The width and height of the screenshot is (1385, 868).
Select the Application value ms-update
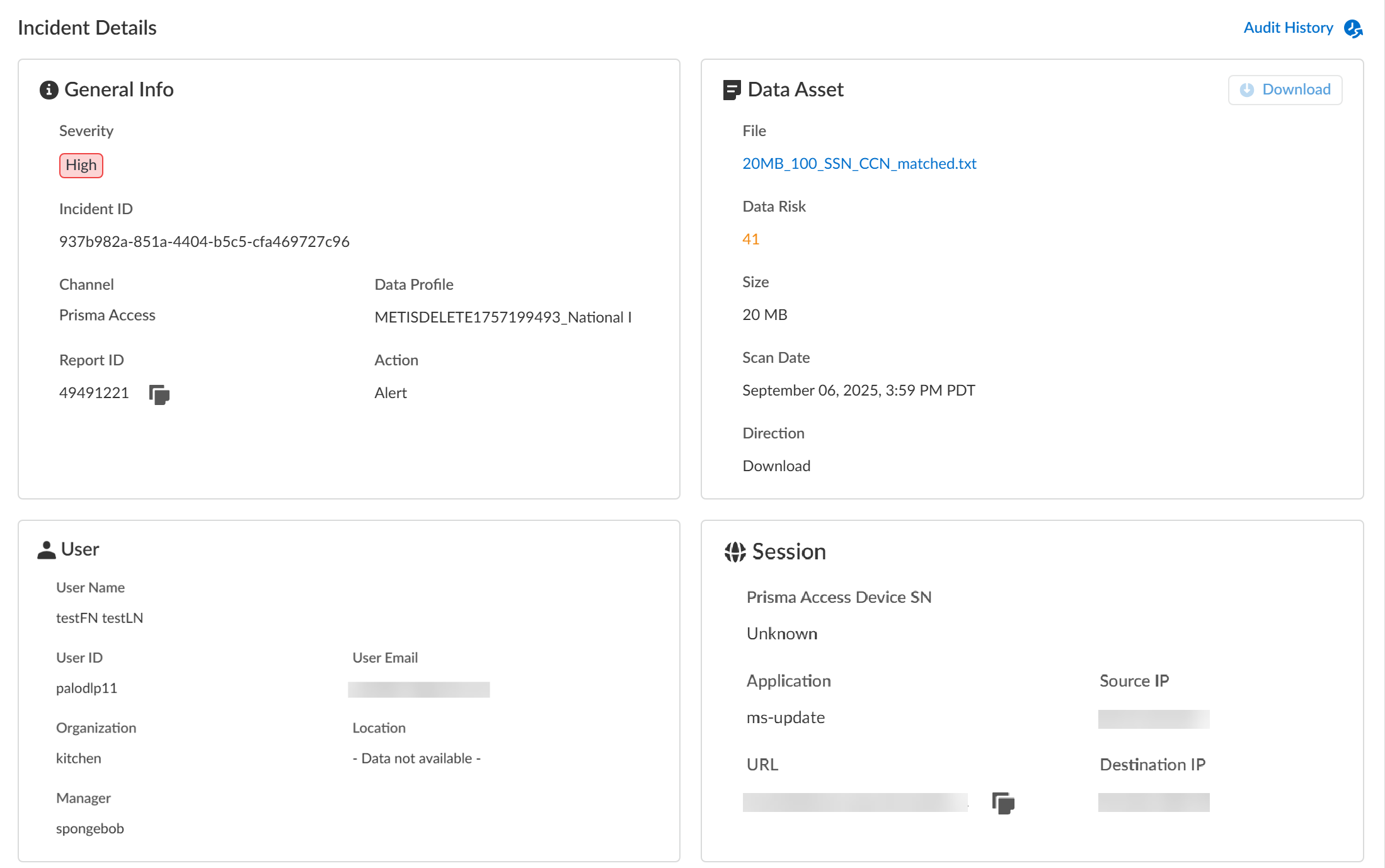coord(785,717)
